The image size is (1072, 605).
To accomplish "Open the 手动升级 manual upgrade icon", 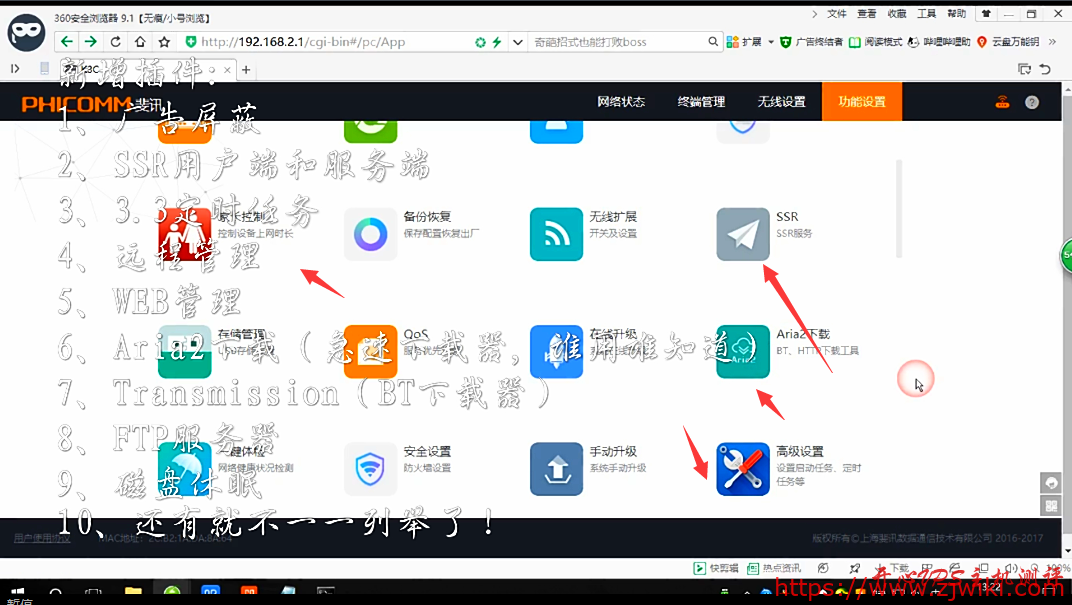I will click(557, 467).
